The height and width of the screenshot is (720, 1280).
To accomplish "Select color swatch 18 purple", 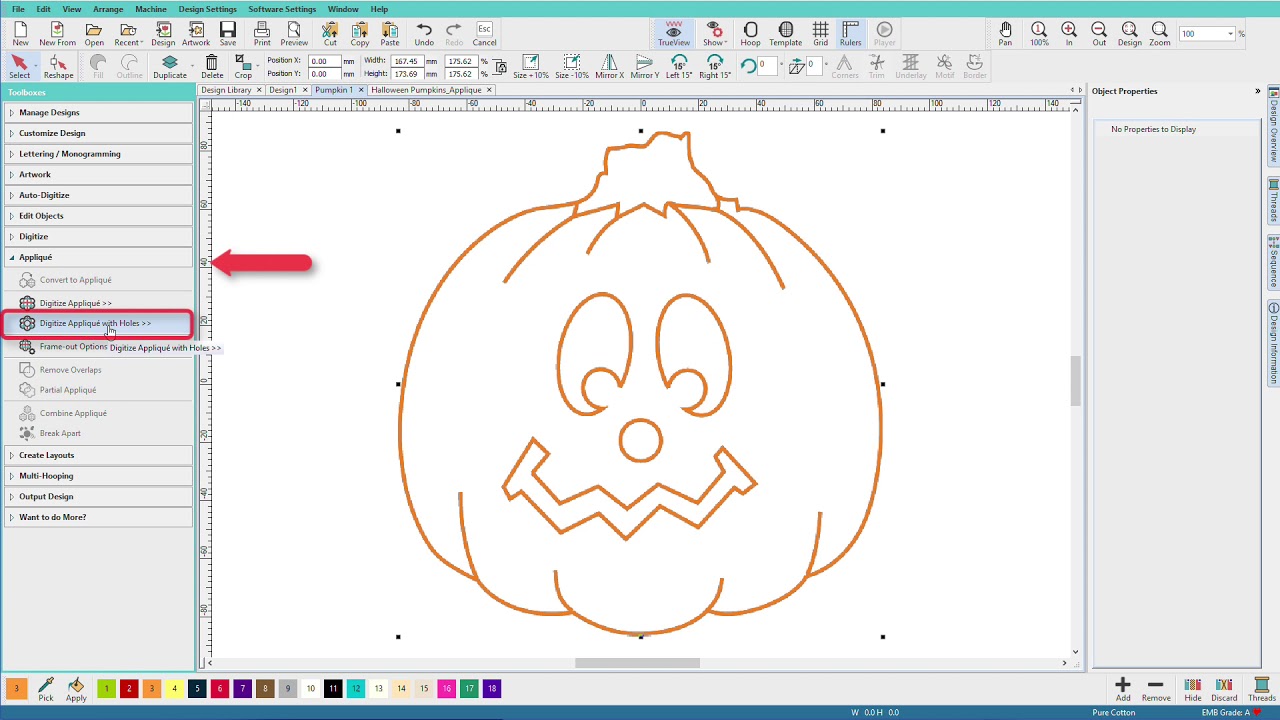I will pos(492,688).
